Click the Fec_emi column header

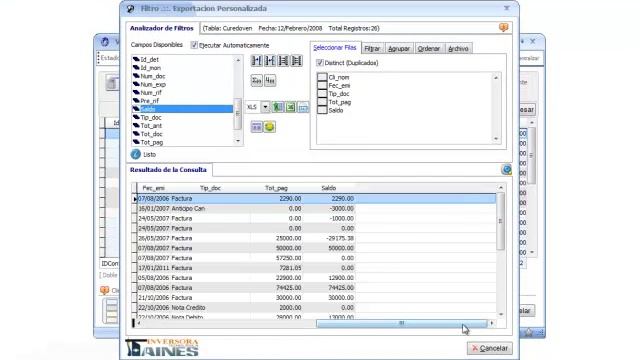tap(153, 188)
